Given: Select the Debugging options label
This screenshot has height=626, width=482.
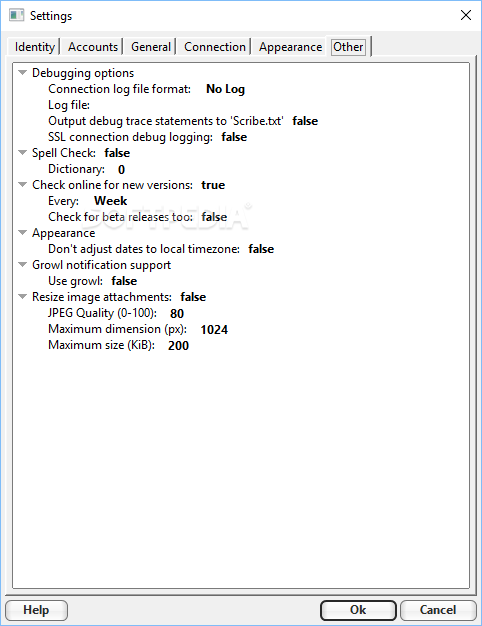Looking at the screenshot, I should tap(83, 73).
